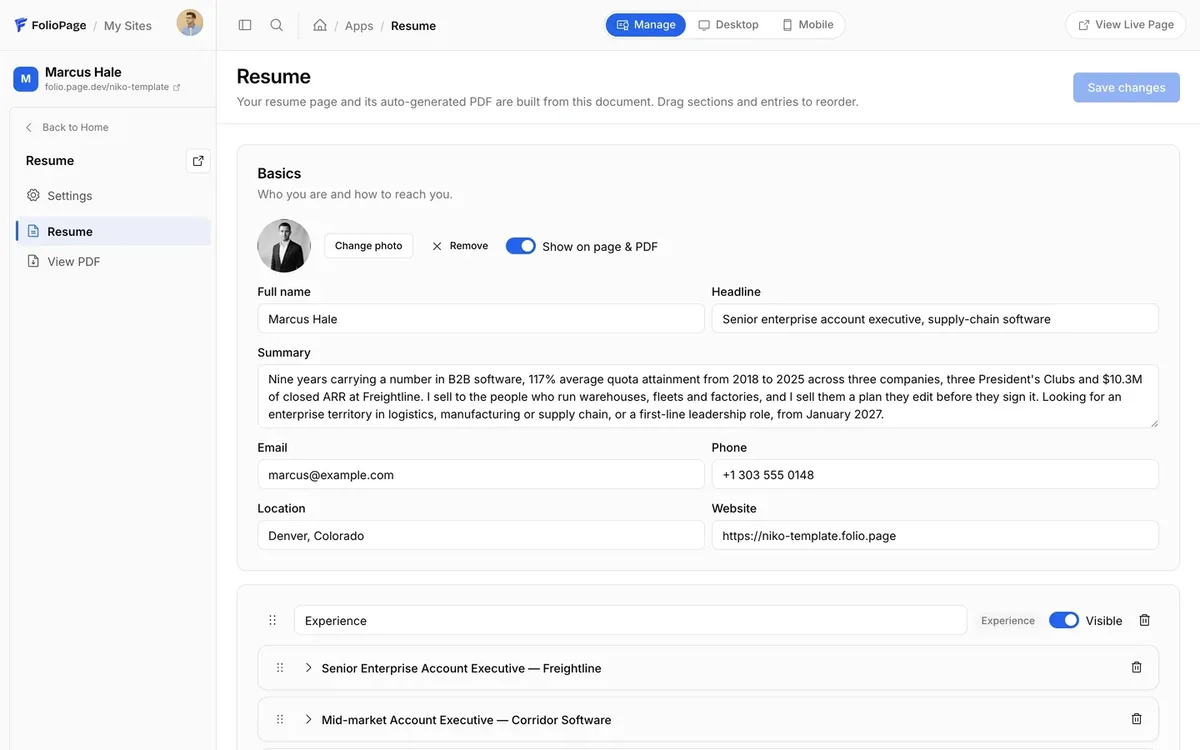Image resolution: width=1200 pixels, height=750 pixels.
Task: Click the gray Experience type badge
Action: tap(1008, 621)
